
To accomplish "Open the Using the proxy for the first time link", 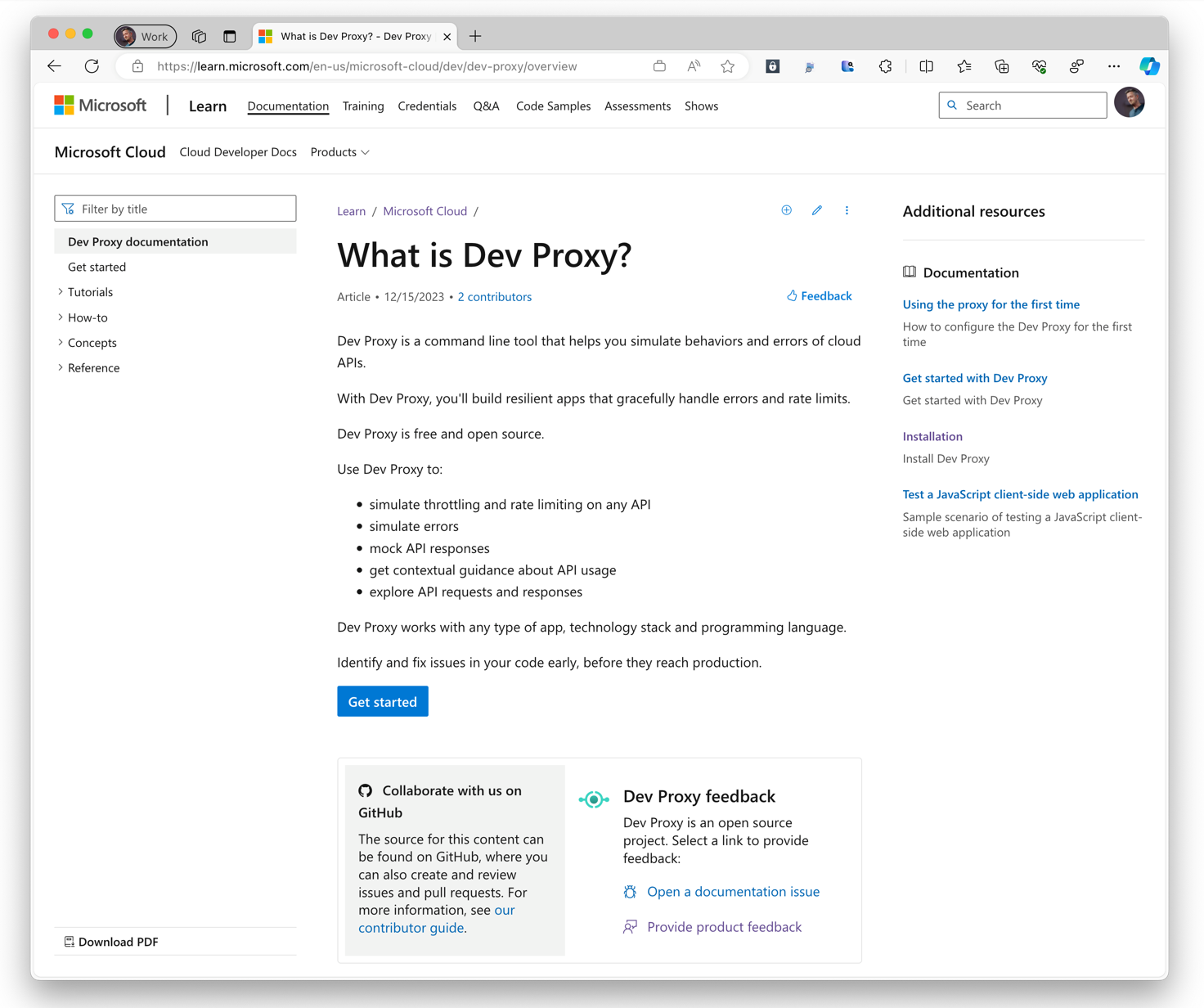I will tap(991, 304).
